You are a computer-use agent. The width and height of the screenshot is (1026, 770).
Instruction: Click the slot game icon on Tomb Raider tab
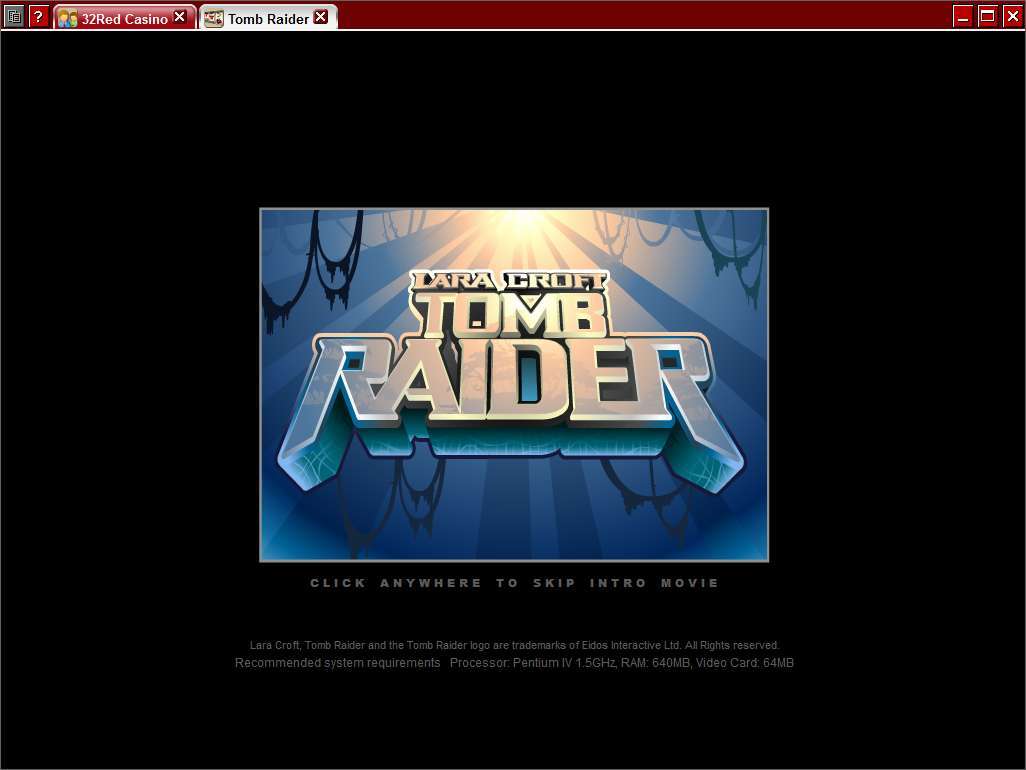click(213, 18)
